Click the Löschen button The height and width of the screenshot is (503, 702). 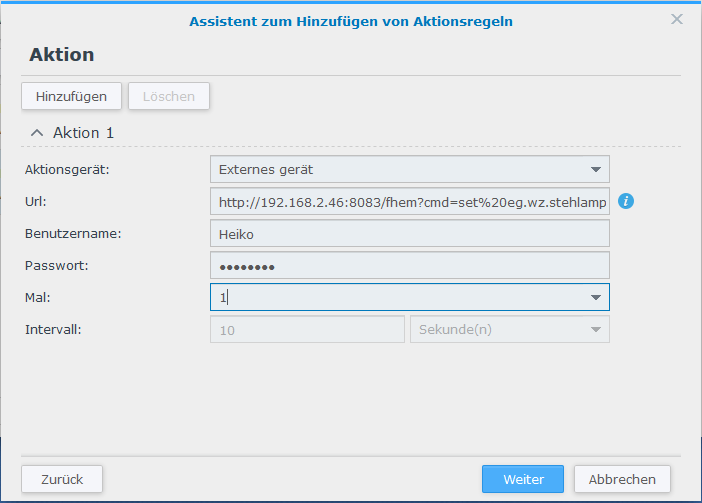[x=169, y=96]
